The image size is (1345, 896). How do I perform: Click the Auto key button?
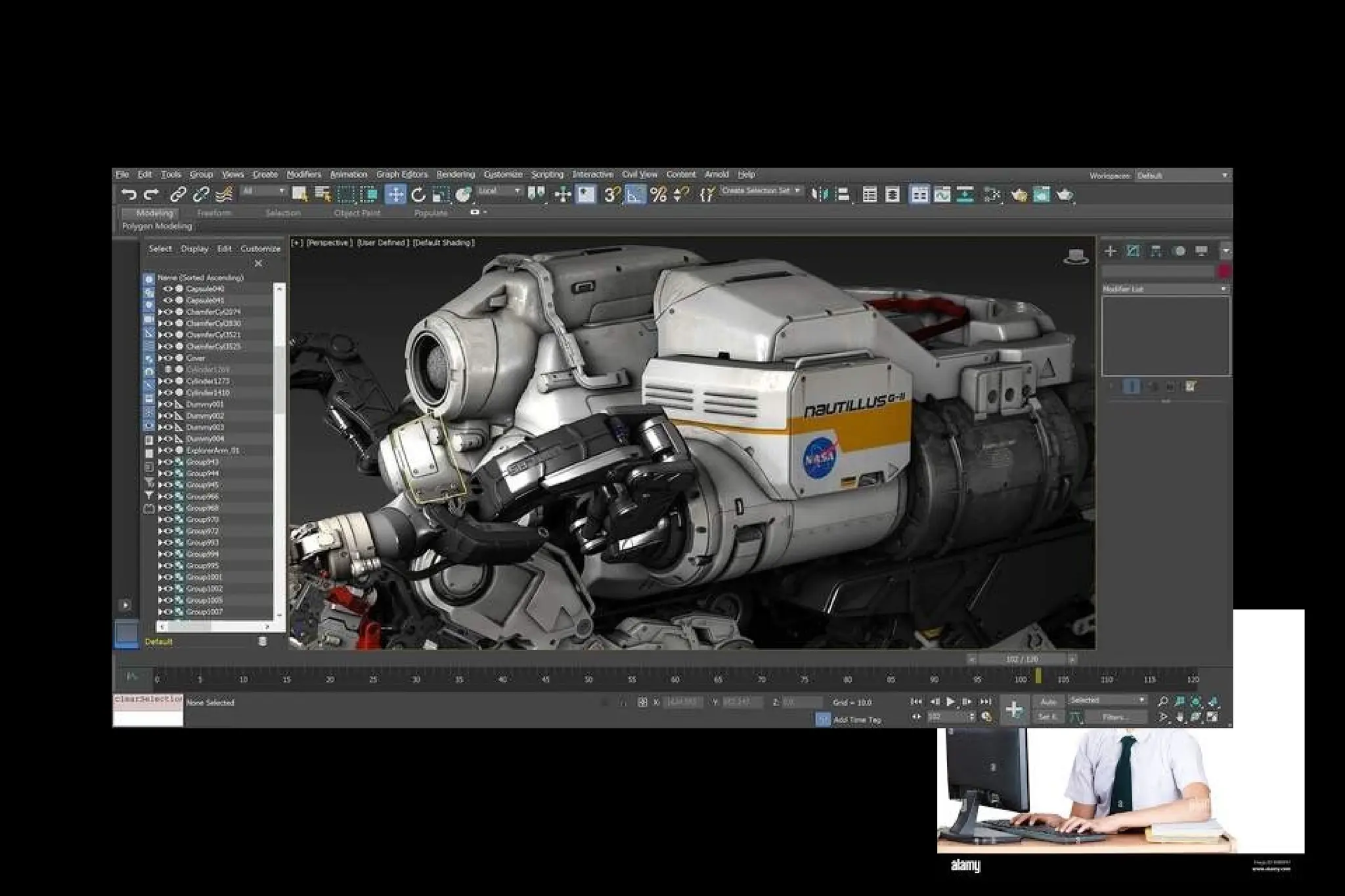click(1048, 702)
